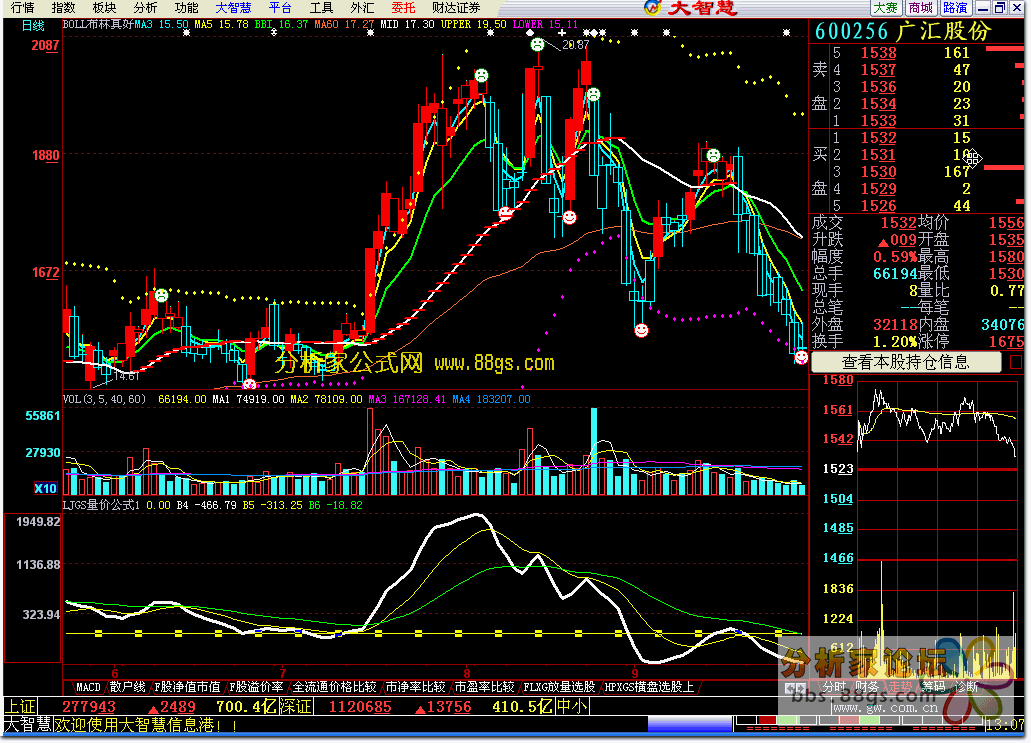
Task: Click the LJGS量价公式1 indicator label
Action: (101, 505)
